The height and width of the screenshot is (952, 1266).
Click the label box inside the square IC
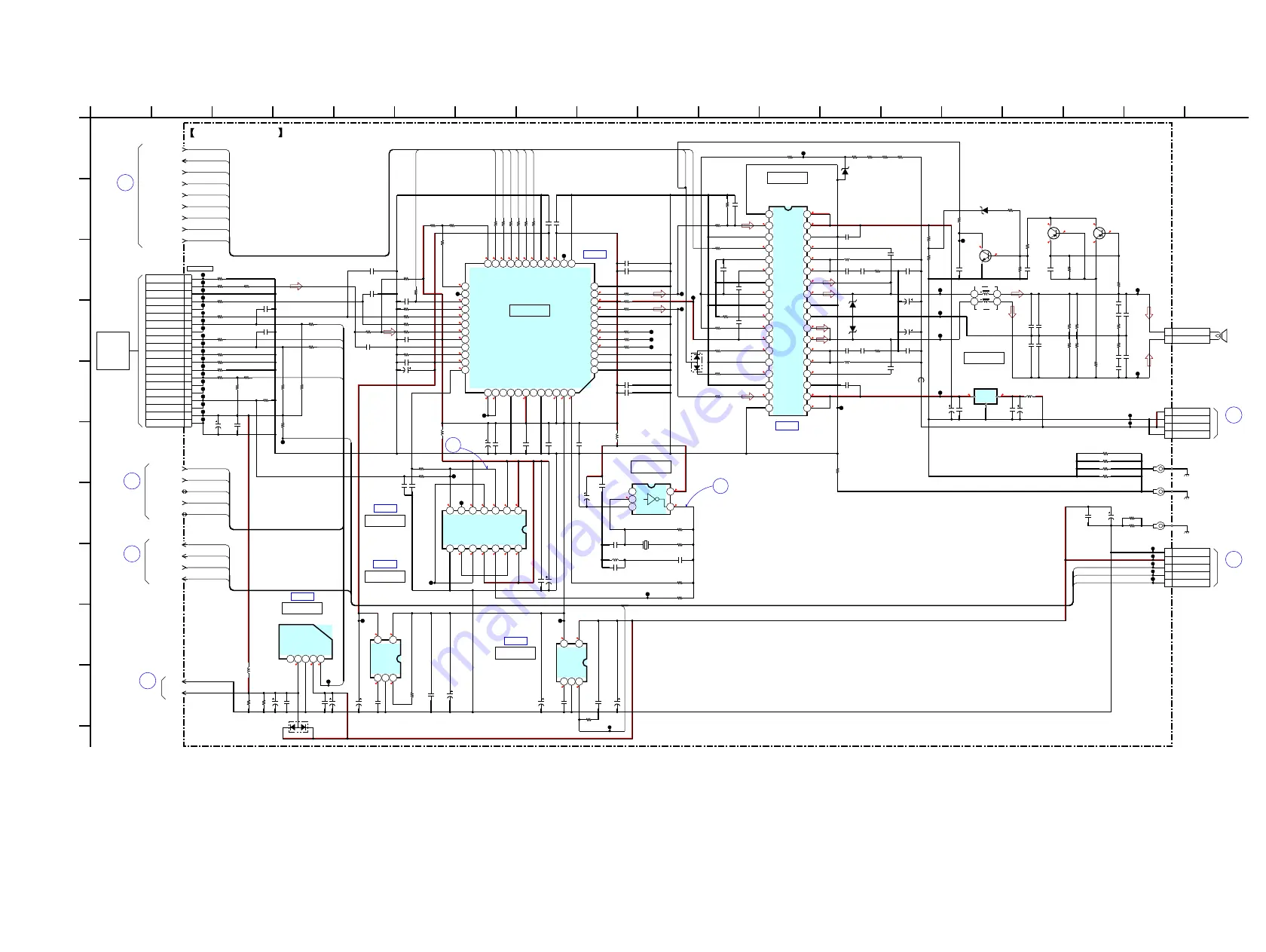[x=530, y=310]
